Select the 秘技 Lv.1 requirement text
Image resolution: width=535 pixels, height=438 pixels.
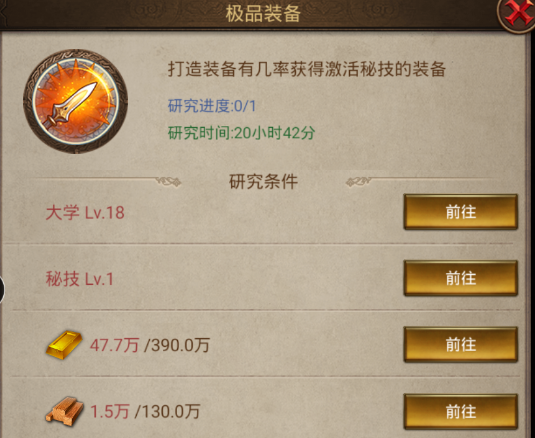[79, 279]
